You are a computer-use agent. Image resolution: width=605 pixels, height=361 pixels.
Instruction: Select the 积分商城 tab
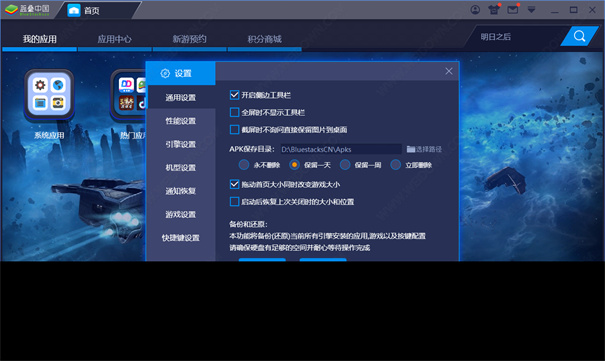265,39
